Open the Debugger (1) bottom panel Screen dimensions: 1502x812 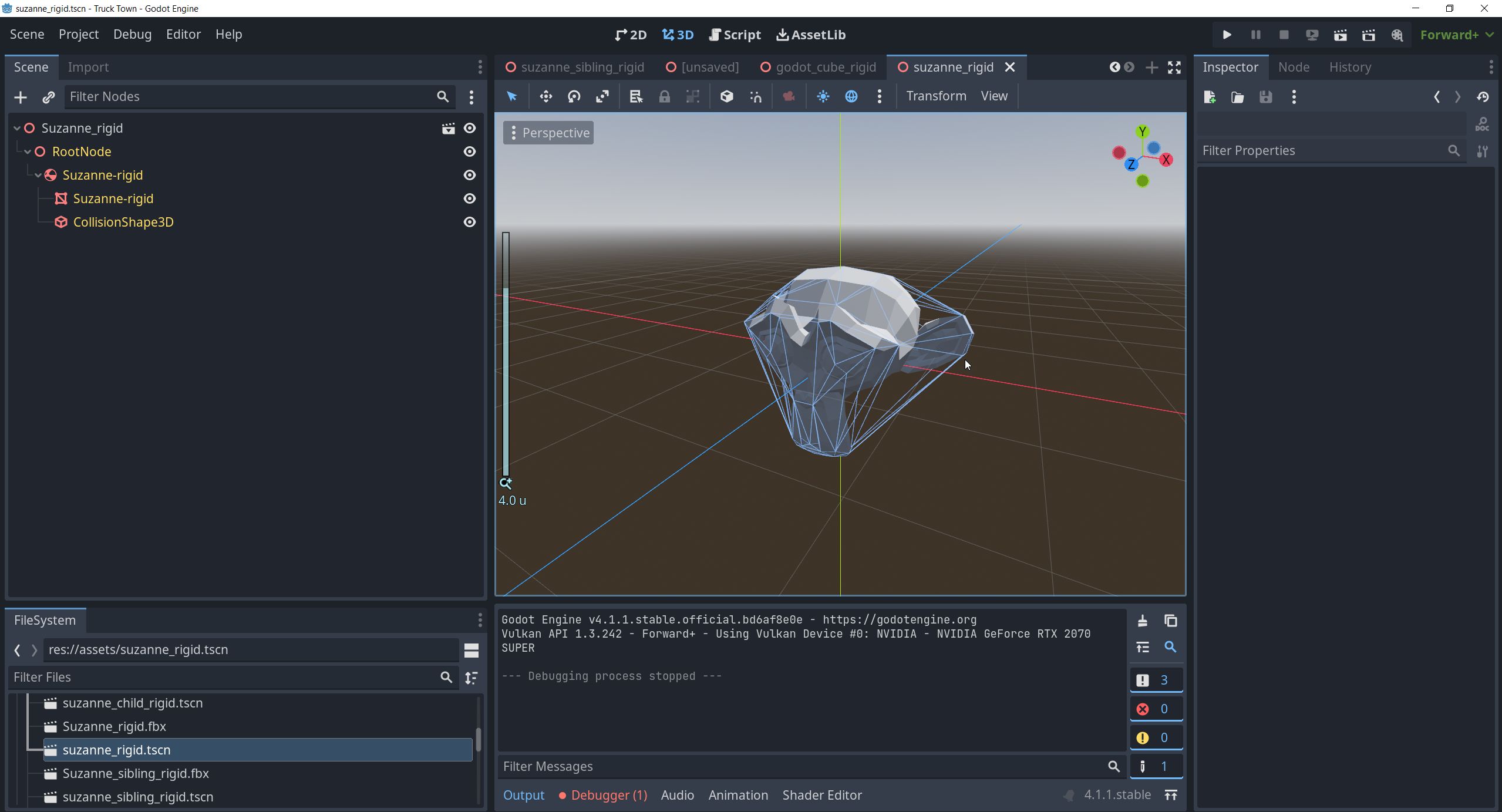603,795
